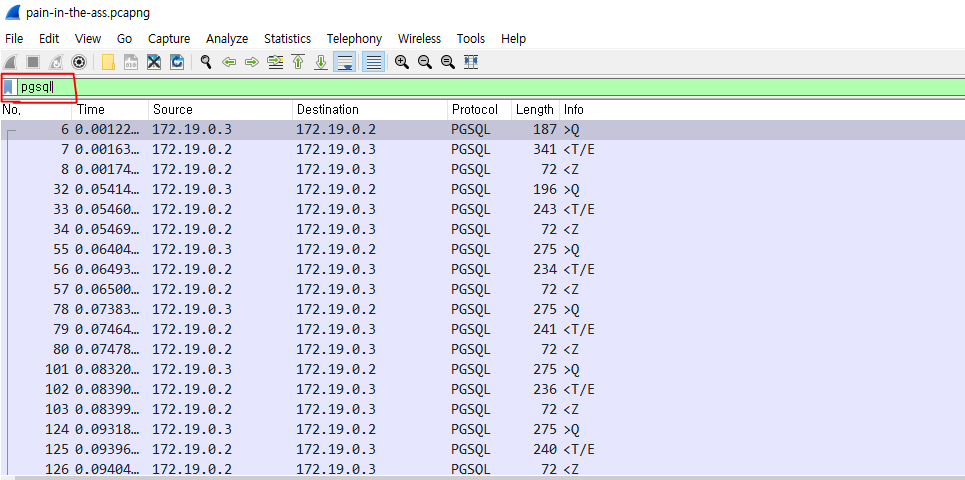Image resolution: width=965 pixels, height=480 pixels.
Task: Select packet number 124 row
Action: [482, 430]
